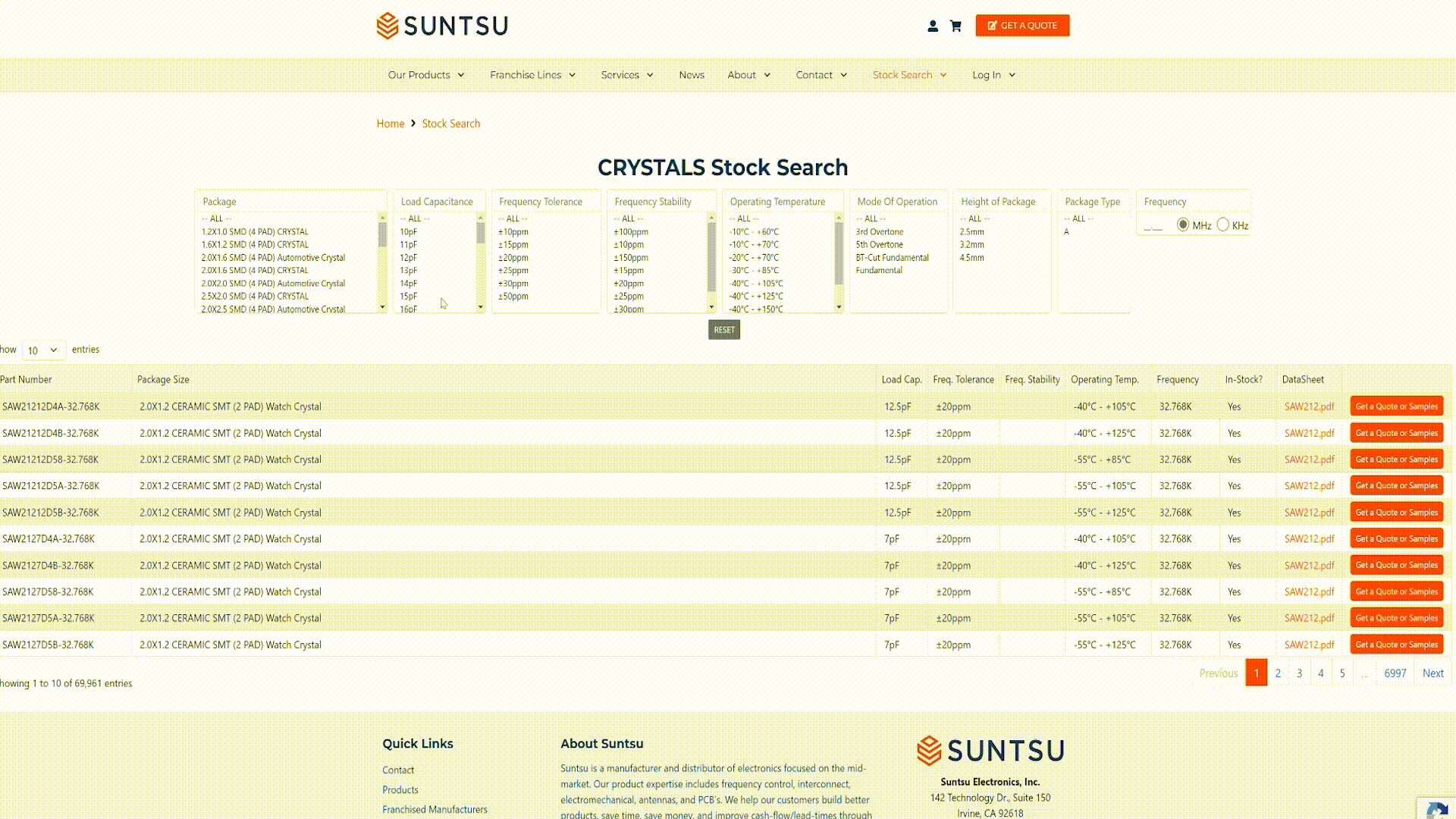Click the RESET button

724,330
